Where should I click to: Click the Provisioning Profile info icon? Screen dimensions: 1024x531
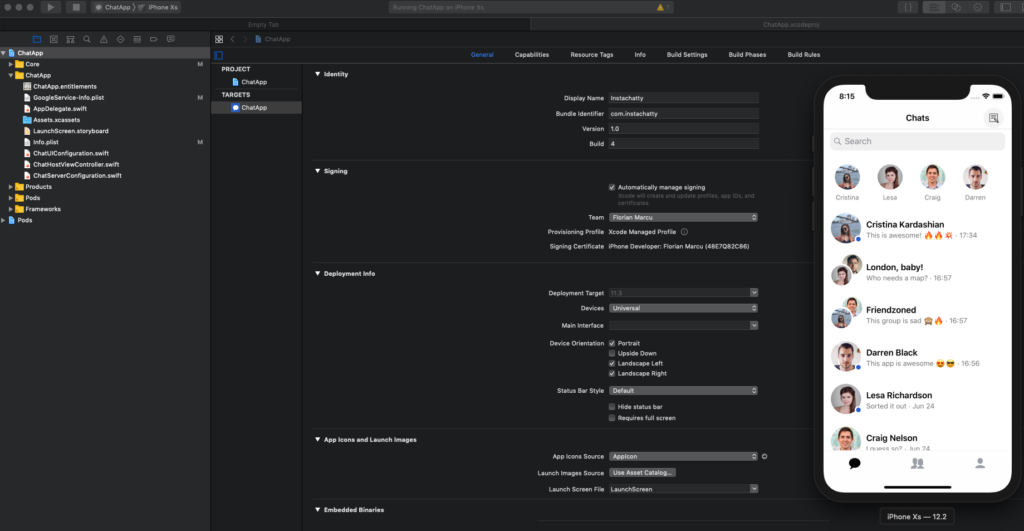point(684,231)
